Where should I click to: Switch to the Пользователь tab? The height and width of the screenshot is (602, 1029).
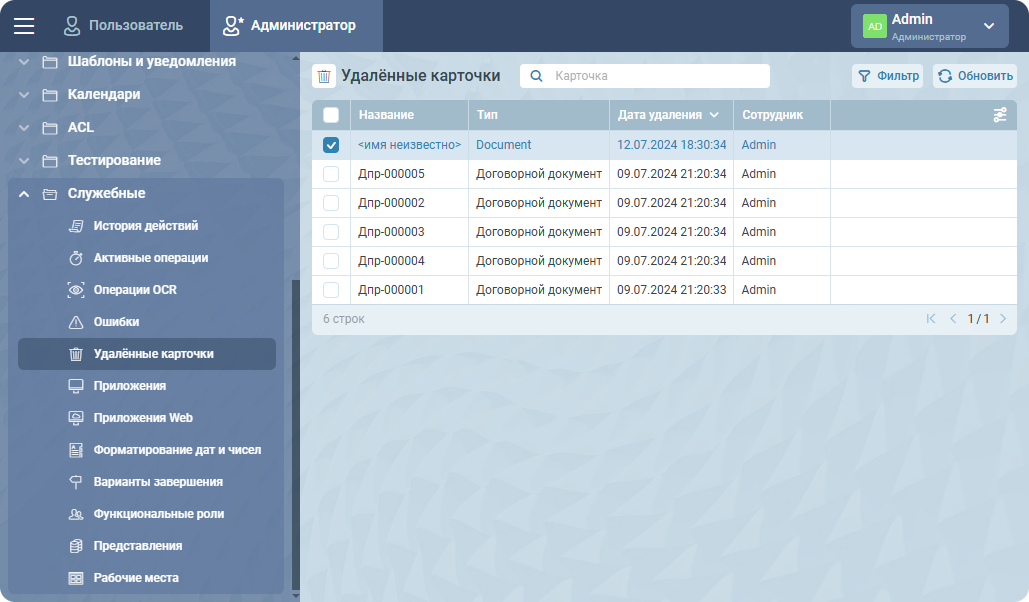point(123,26)
